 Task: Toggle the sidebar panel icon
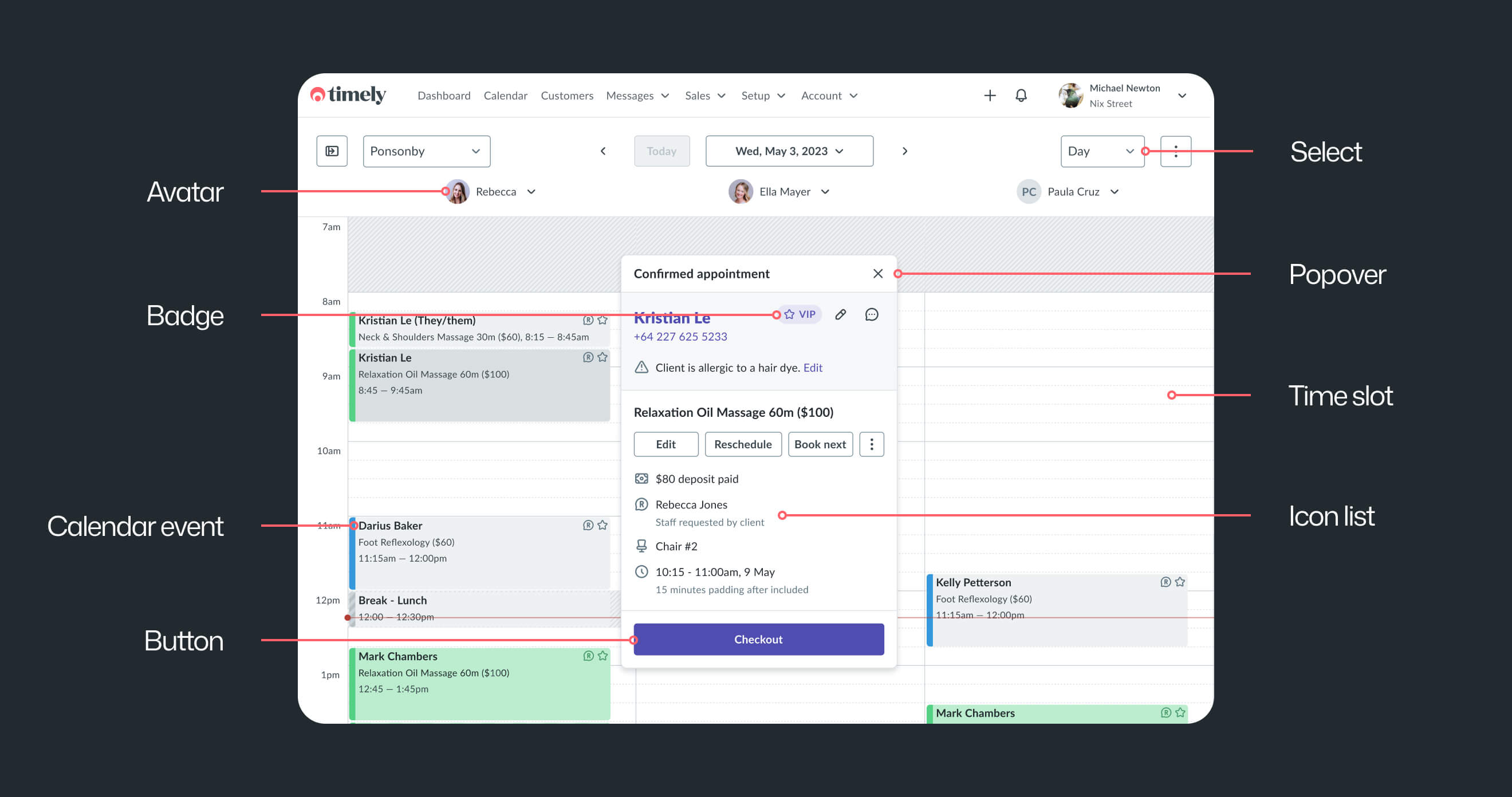tap(332, 151)
